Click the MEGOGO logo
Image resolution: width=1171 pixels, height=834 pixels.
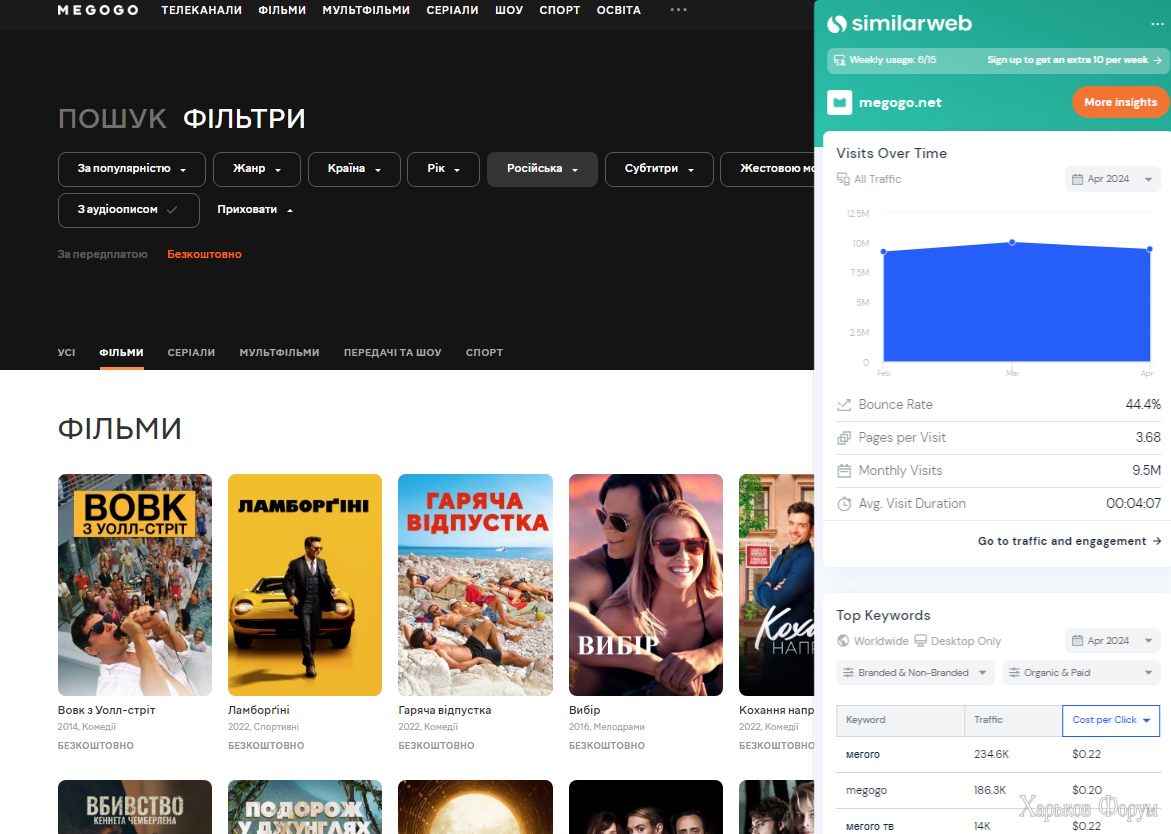[x=98, y=10]
